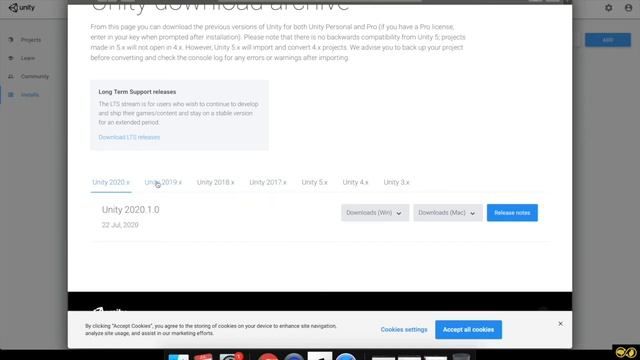640x360 pixels.
Task: Switch to the Unity 2018.x tab
Action: [x=216, y=182]
